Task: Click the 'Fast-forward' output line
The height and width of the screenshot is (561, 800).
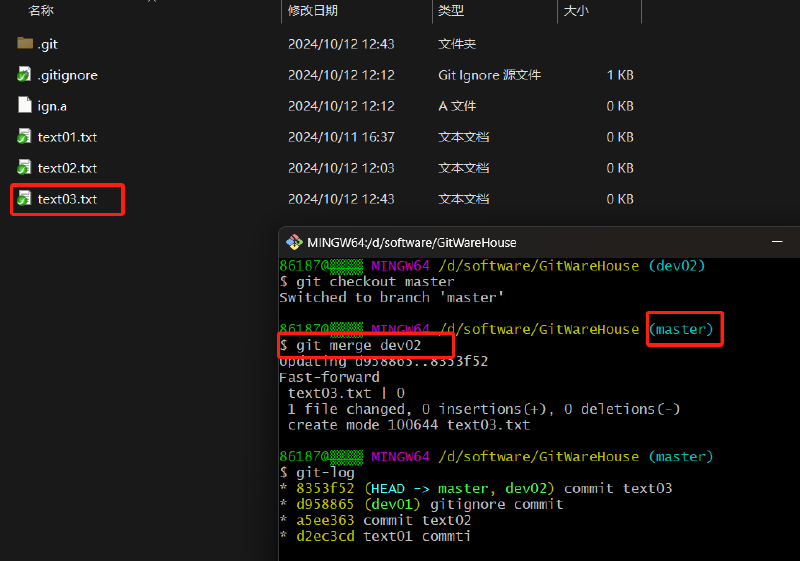Action: [329, 377]
